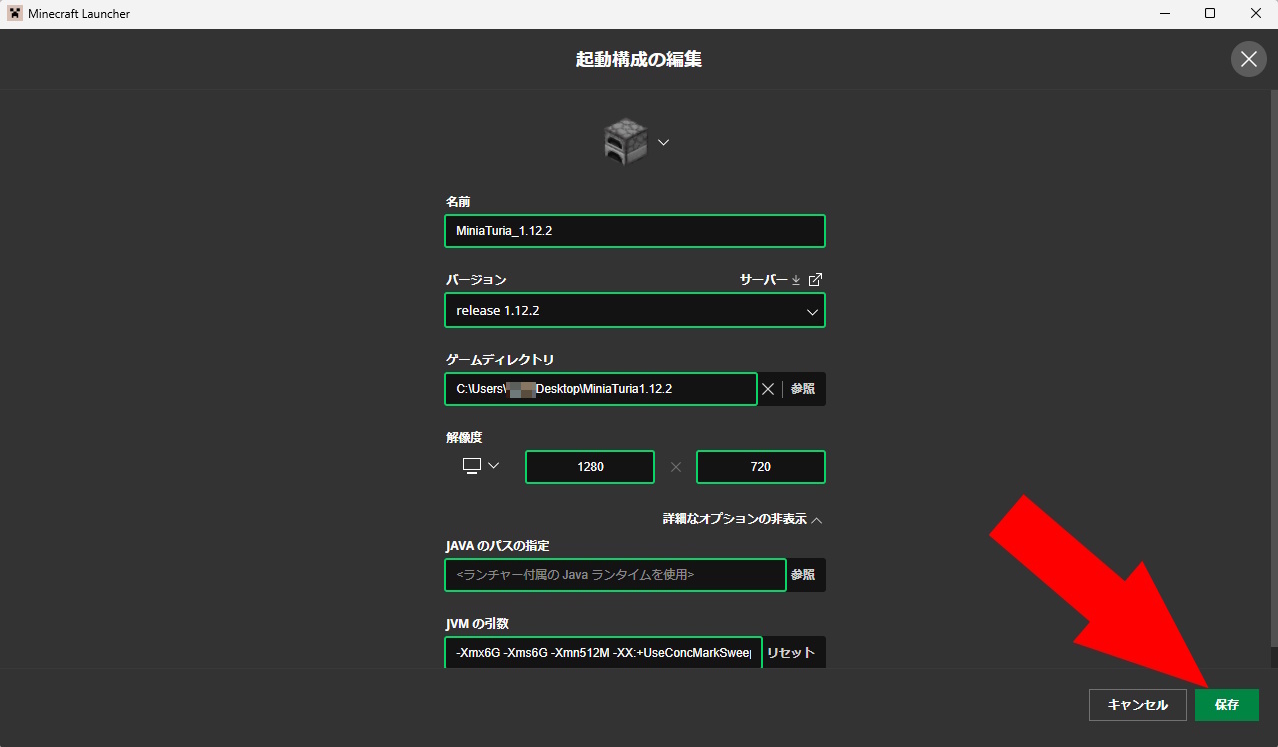Image resolution: width=1278 pixels, height=747 pixels.
Task: Open the profile icon chooser chevron
Action: click(x=663, y=143)
